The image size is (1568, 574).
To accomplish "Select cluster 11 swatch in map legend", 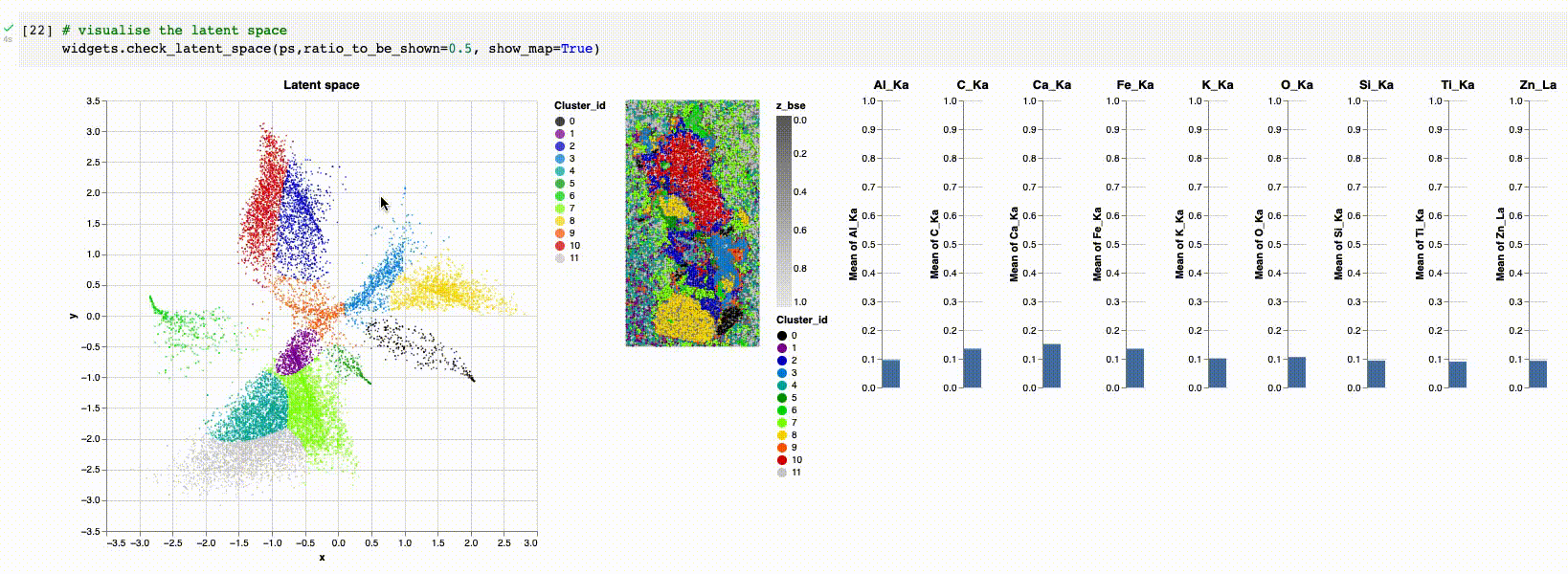I will [782, 473].
